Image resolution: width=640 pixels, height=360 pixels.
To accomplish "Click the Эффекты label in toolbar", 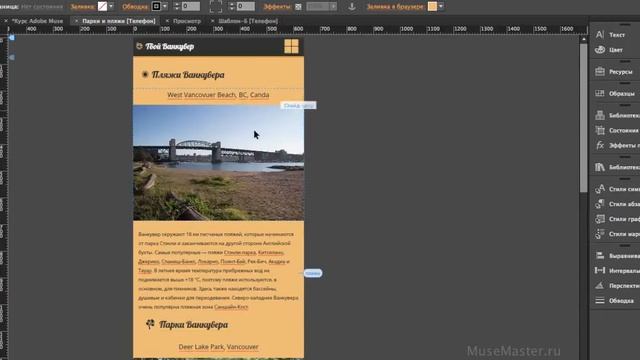I will 277,7.
